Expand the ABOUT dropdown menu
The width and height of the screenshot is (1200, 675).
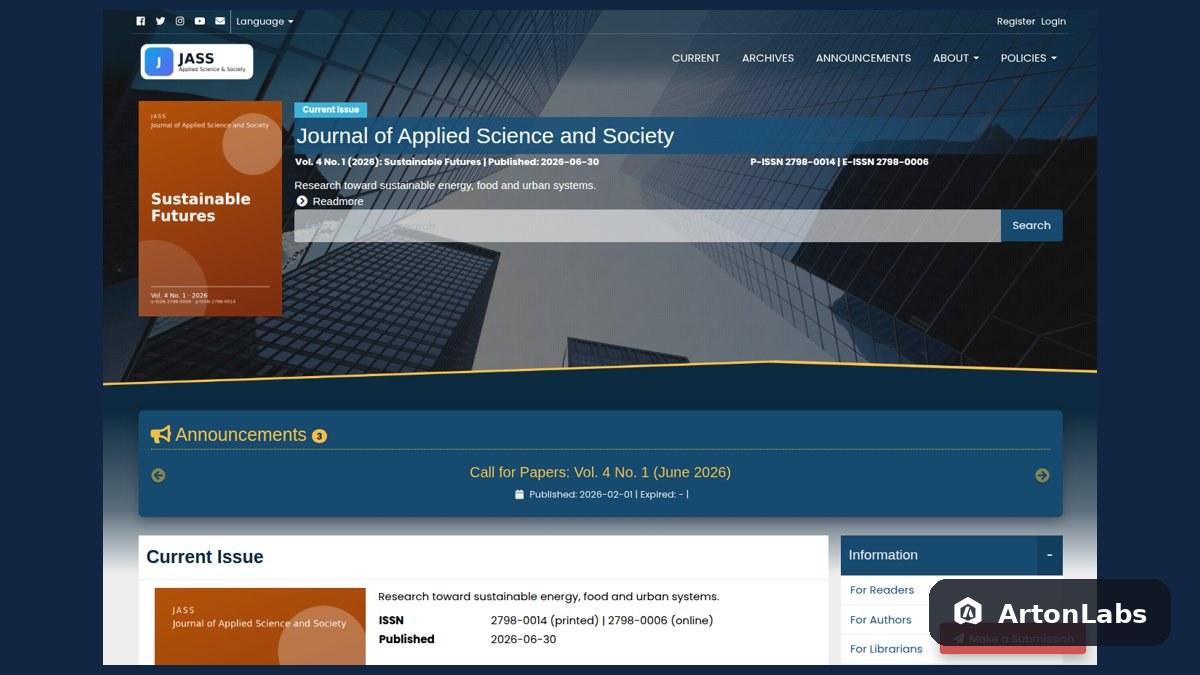[x=956, y=58]
